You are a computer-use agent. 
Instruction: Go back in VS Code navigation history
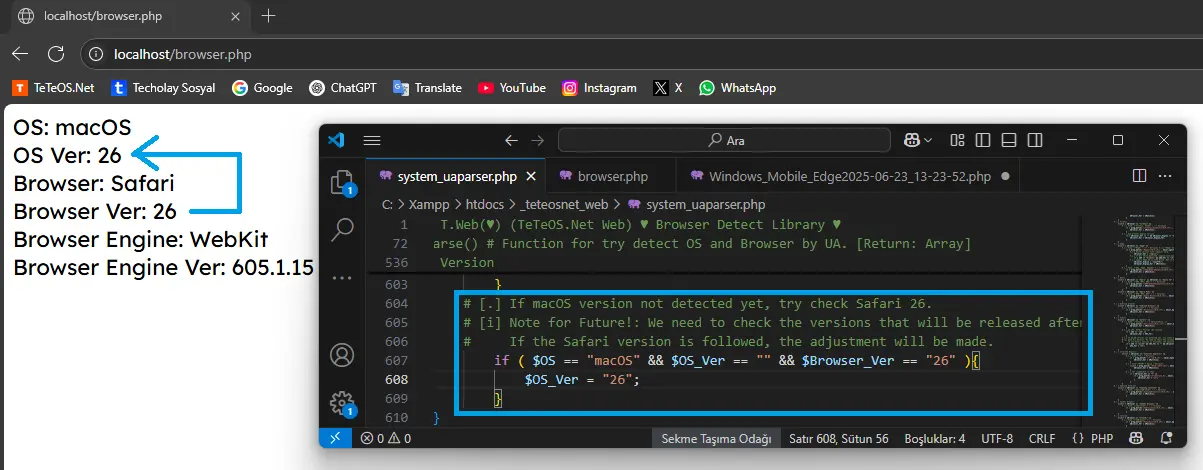pos(511,140)
